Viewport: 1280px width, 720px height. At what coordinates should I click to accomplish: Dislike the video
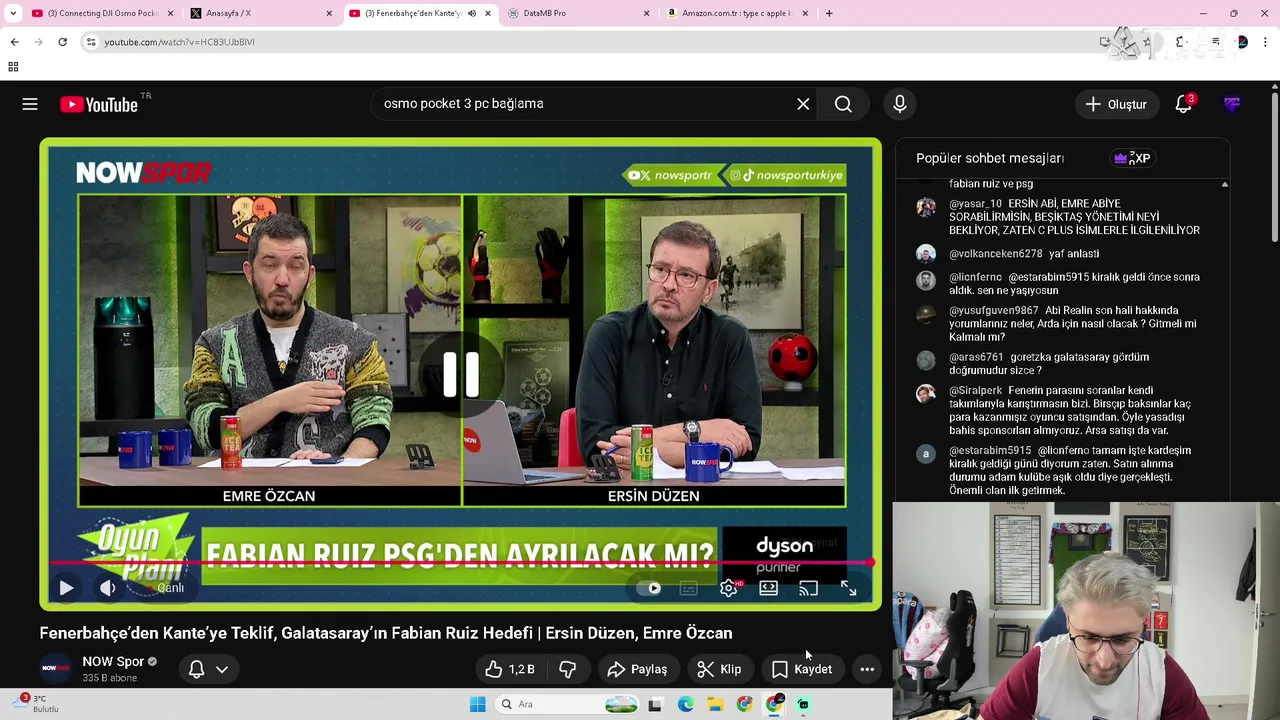coord(568,669)
